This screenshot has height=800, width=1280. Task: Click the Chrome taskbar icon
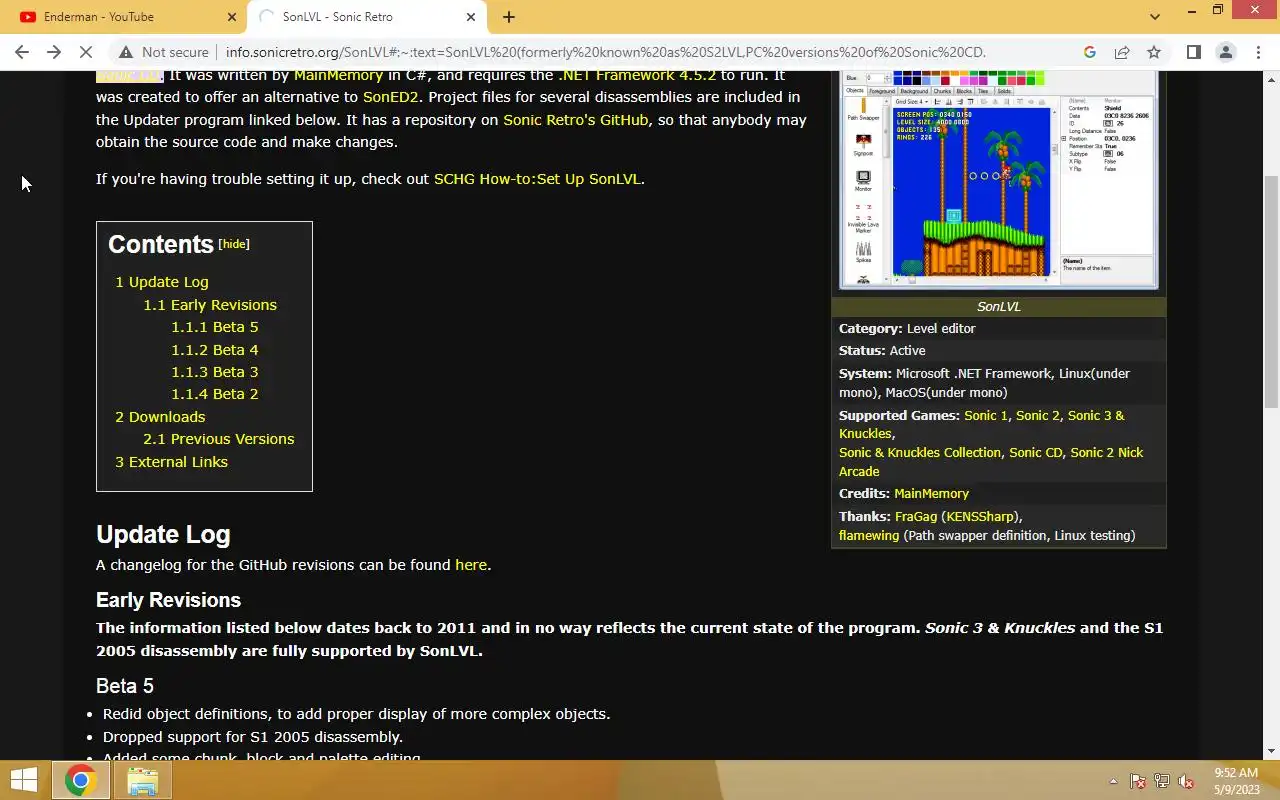pyautogui.click(x=81, y=780)
